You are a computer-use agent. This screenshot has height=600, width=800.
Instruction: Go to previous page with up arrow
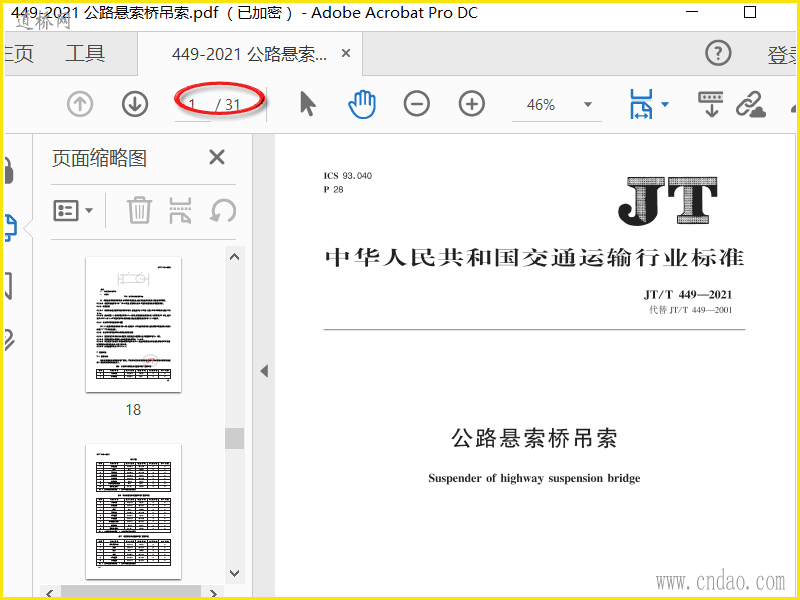tap(80, 104)
